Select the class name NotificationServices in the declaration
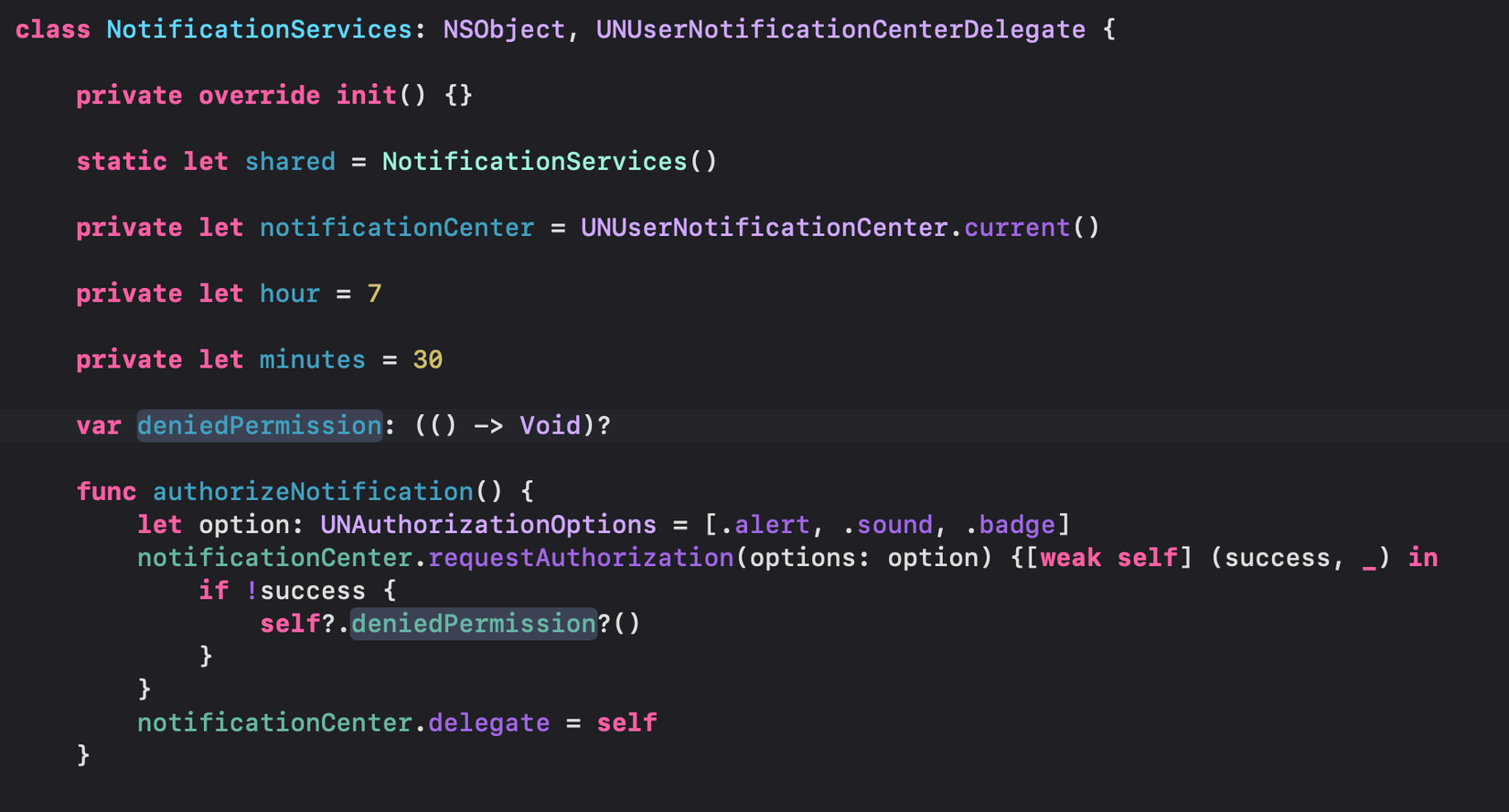This screenshot has width=1509, height=812. 260,30
